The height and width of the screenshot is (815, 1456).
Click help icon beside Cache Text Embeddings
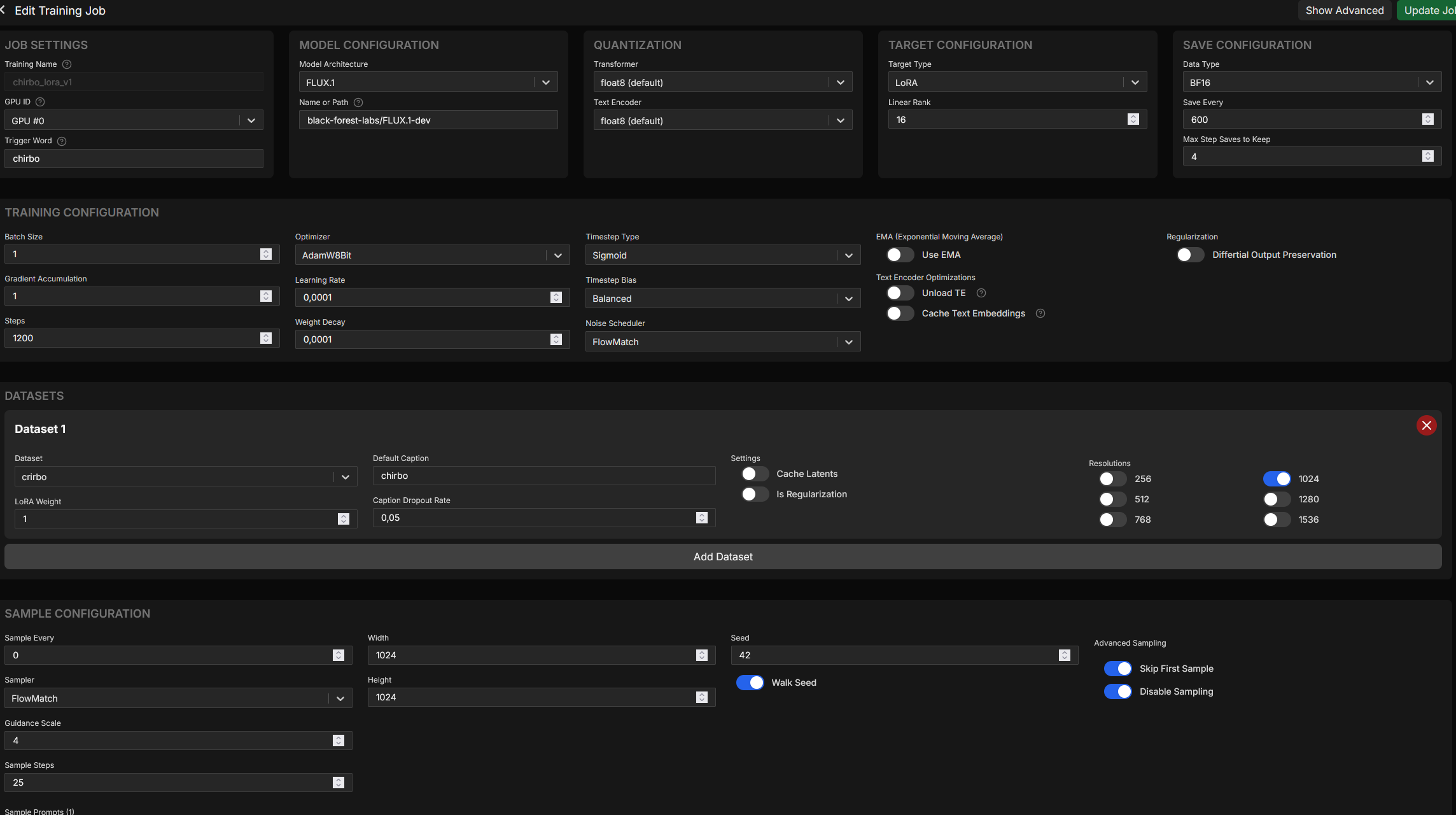point(1040,313)
